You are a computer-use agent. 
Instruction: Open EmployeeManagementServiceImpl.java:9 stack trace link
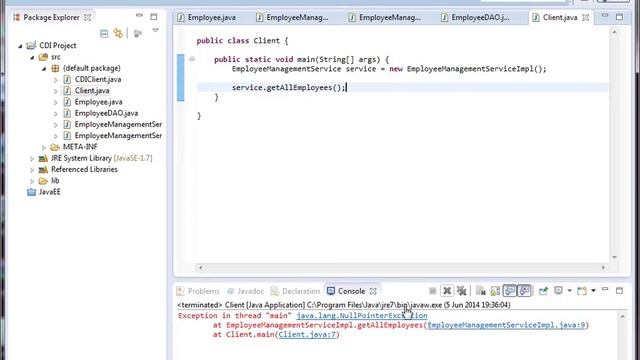(x=506, y=325)
